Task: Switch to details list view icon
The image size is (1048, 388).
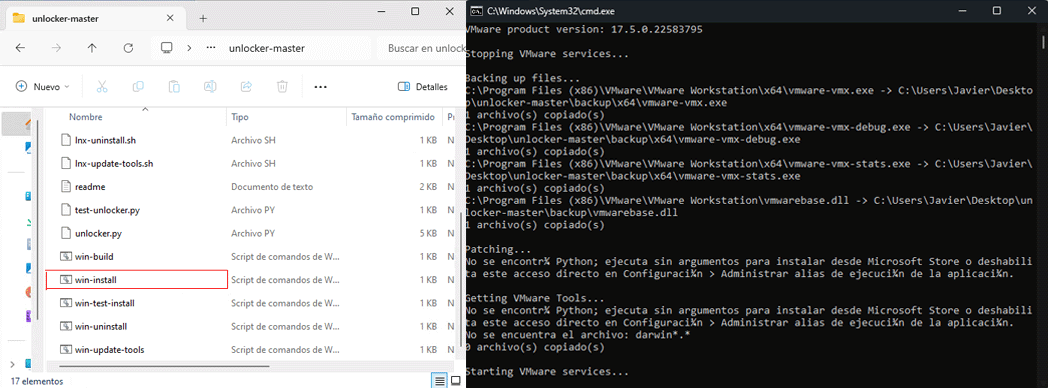Action: [440, 381]
